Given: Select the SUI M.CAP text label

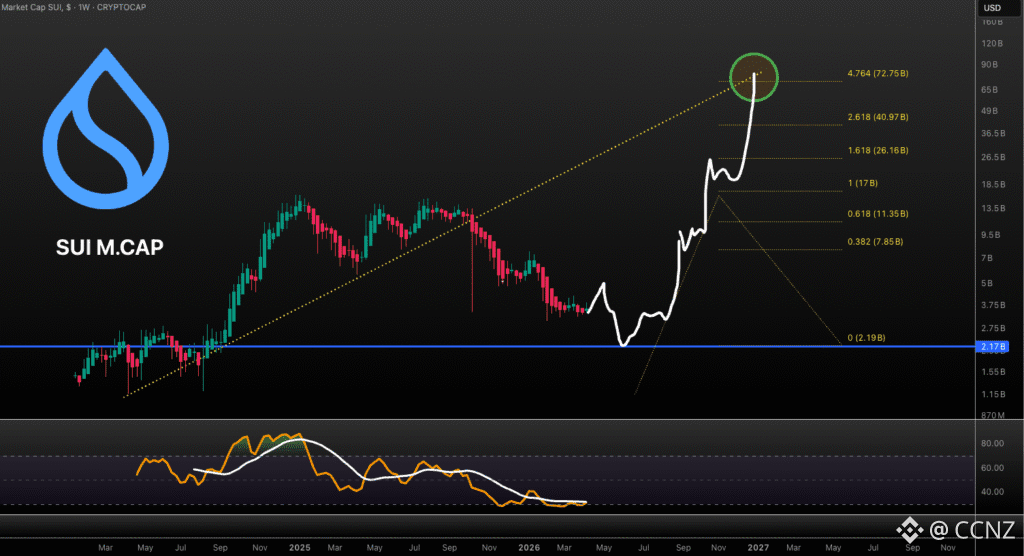Looking at the screenshot, I should [x=110, y=247].
